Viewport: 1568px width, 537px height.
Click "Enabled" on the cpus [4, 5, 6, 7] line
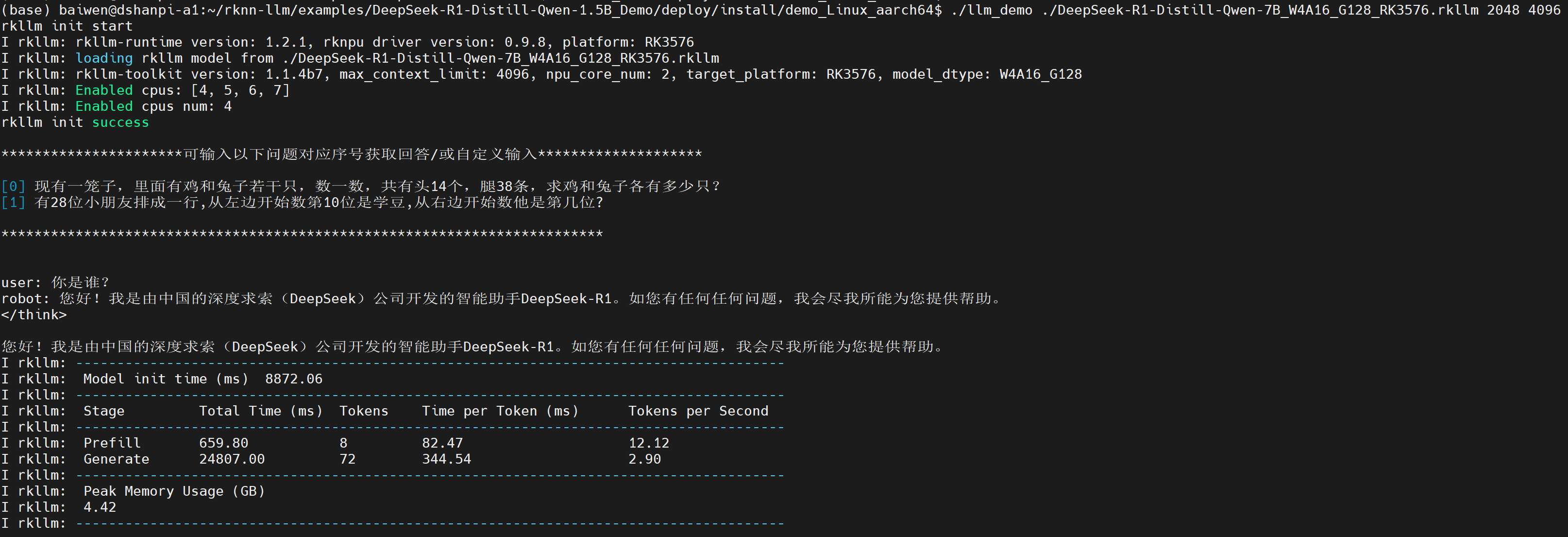pos(104,90)
